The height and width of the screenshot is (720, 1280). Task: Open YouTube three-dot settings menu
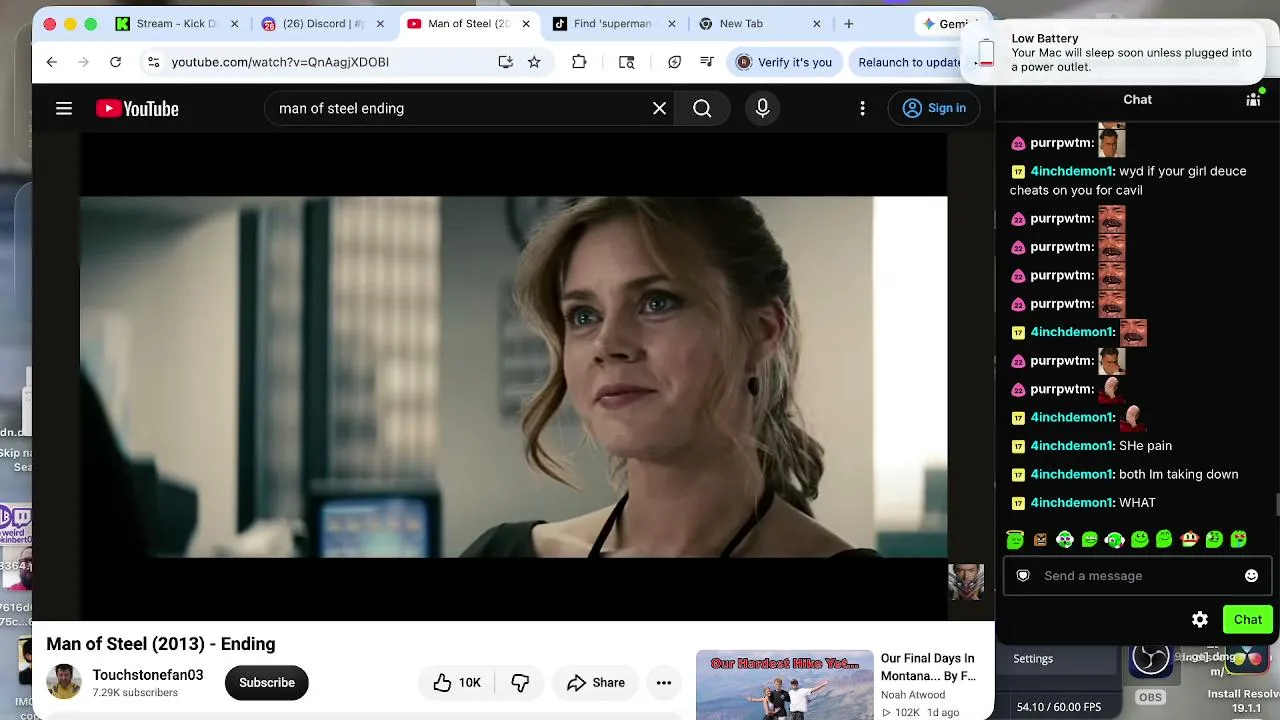click(x=862, y=108)
